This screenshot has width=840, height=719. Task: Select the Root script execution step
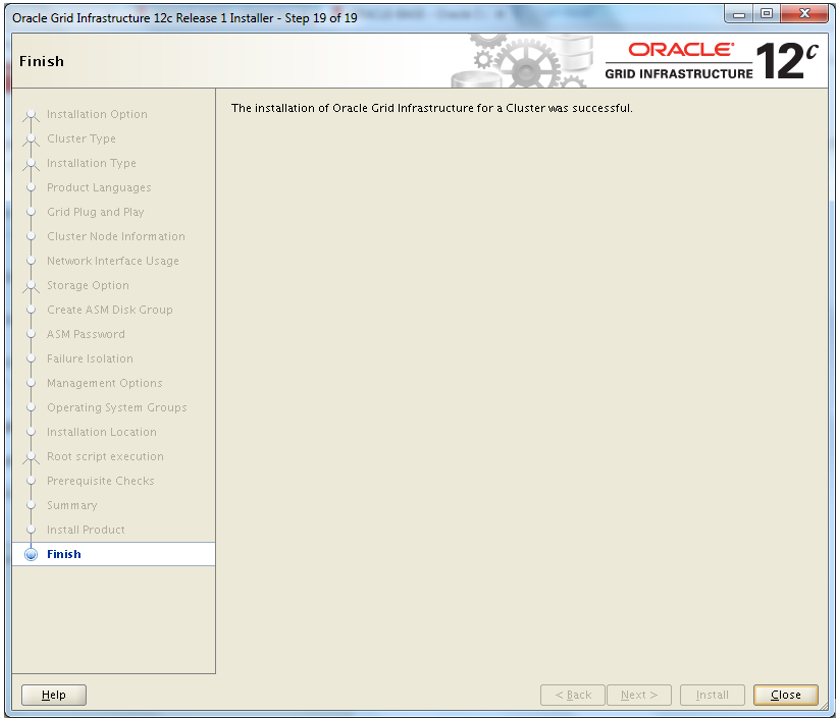click(106, 456)
